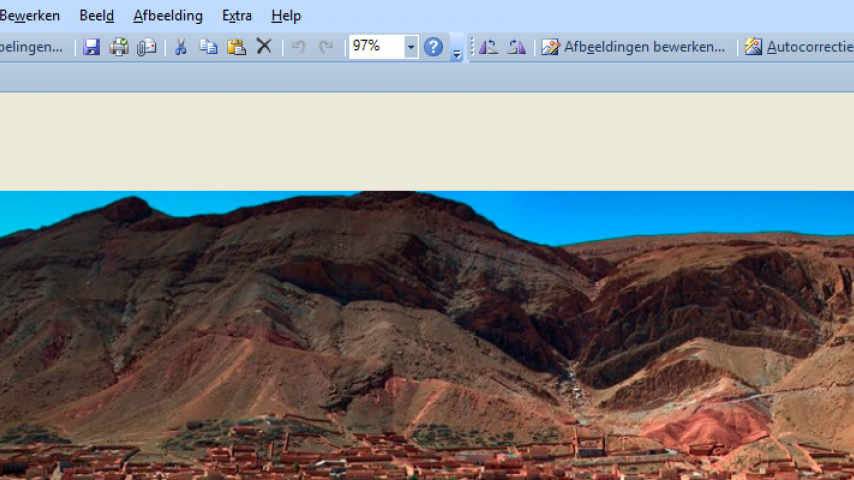Open the Beeld menu
This screenshot has height=480, width=854.
[x=96, y=16]
